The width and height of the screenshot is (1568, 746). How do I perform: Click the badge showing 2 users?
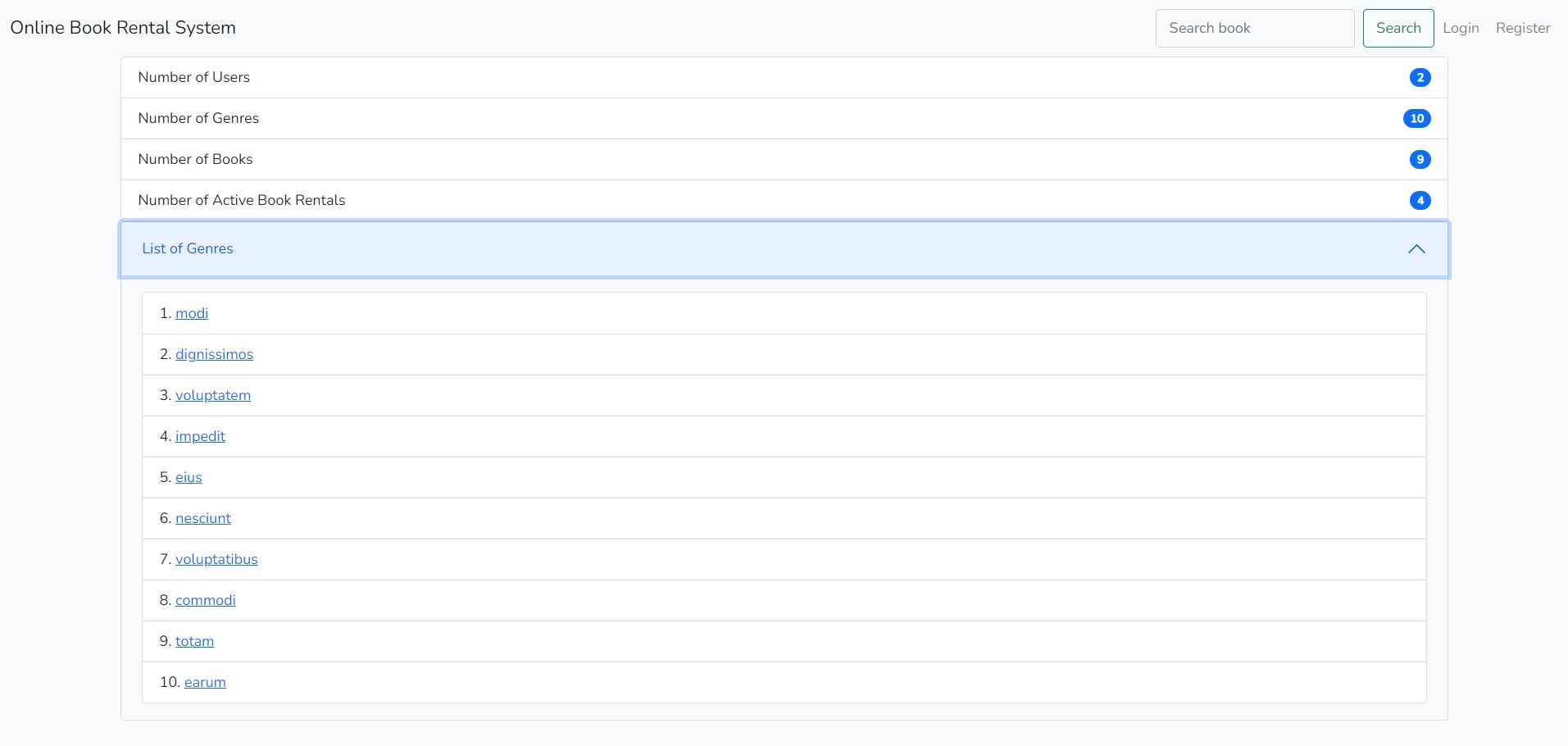pos(1419,77)
